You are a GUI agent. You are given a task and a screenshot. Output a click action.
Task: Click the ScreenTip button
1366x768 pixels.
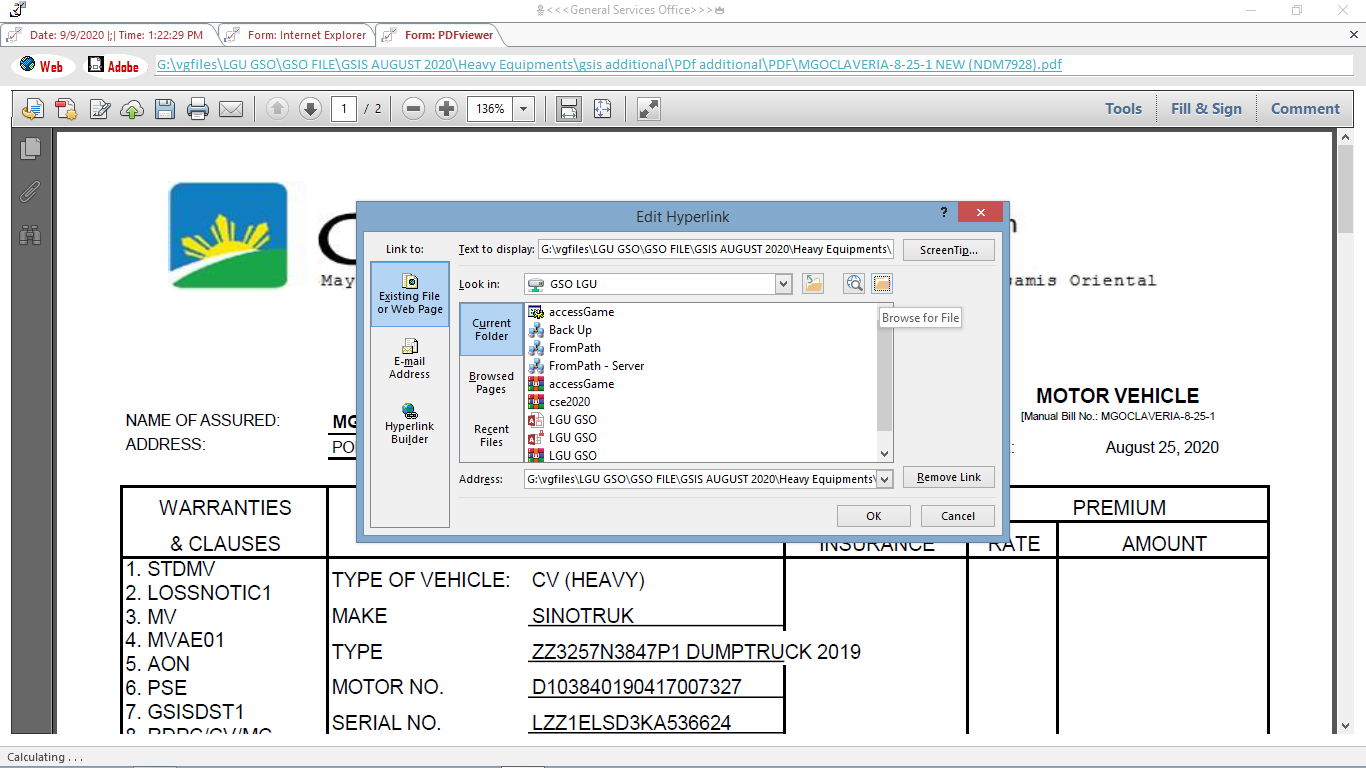[x=948, y=249]
